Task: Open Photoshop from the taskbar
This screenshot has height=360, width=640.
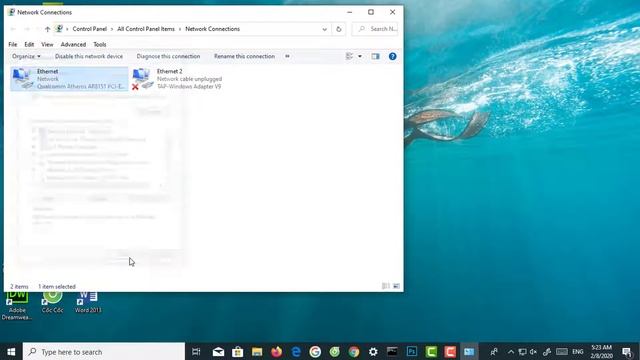Action: [x=412, y=352]
